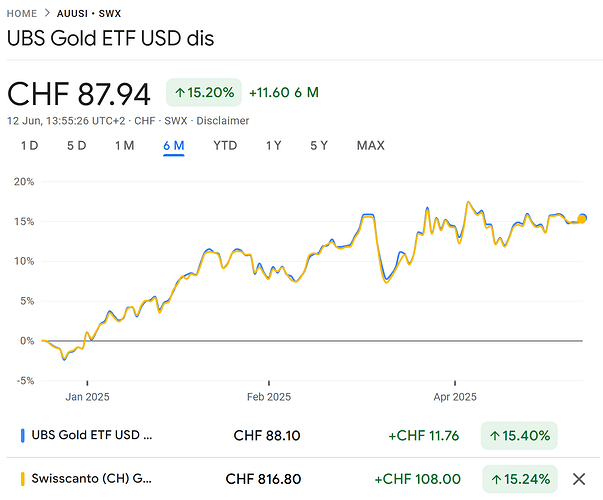Click the Feb 2025 axis label
603x500 pixels.
[x=269, y=397]
